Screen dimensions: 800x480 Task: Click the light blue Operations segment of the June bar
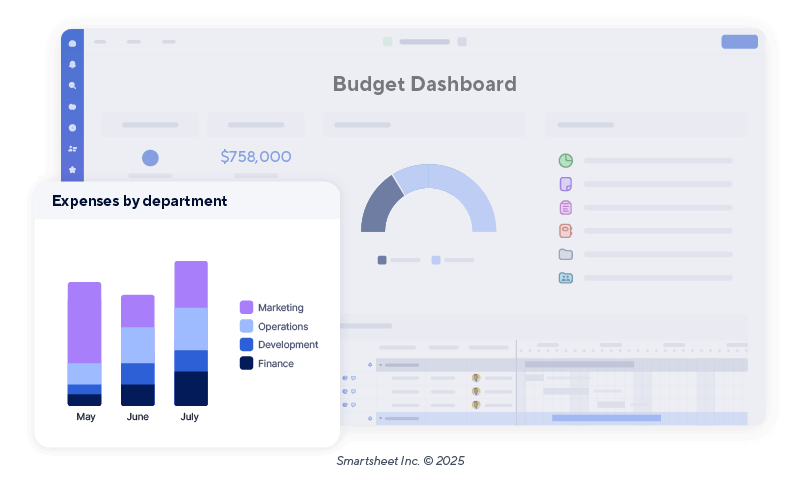[x=138, y=345]
